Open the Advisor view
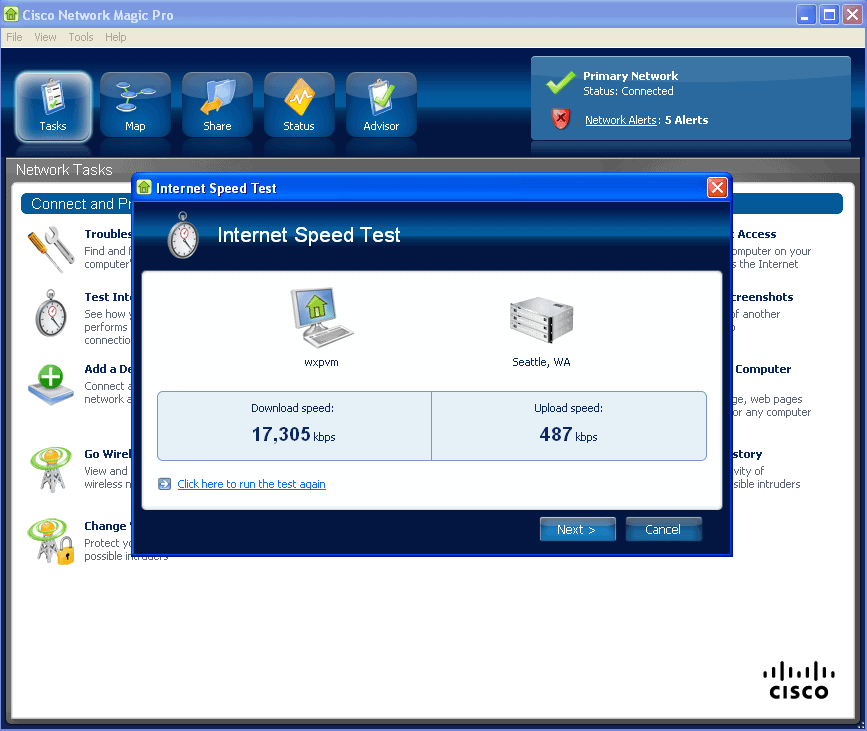Image resolution: width=867 pixels, height=731 pixels. tap(381, 105)
